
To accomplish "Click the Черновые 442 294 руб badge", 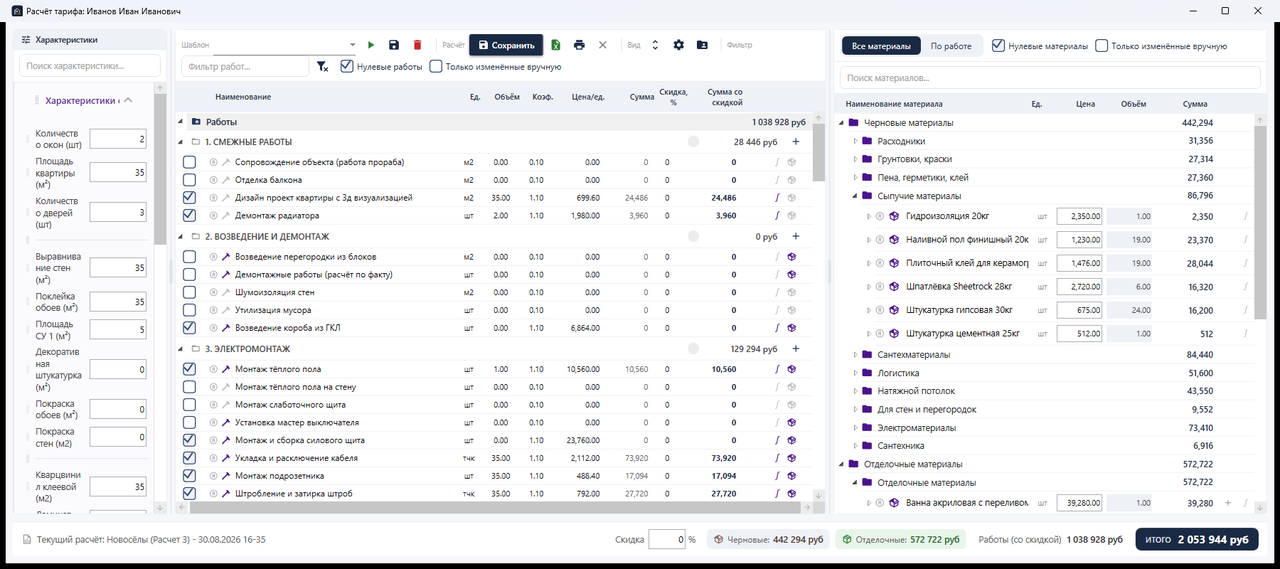I will tap(768, 540).
